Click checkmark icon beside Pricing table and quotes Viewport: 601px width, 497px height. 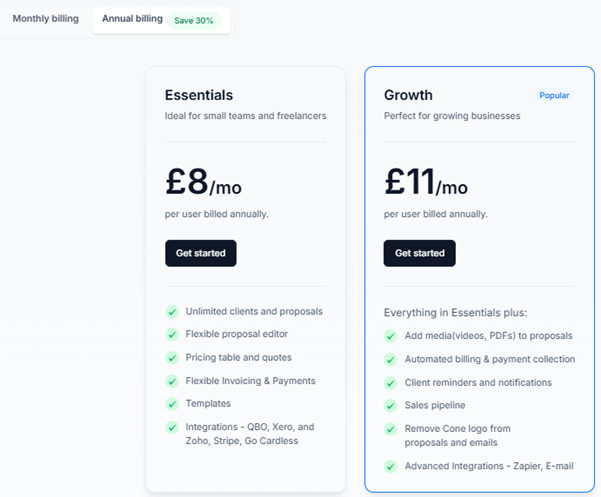[x=172, y=358]
